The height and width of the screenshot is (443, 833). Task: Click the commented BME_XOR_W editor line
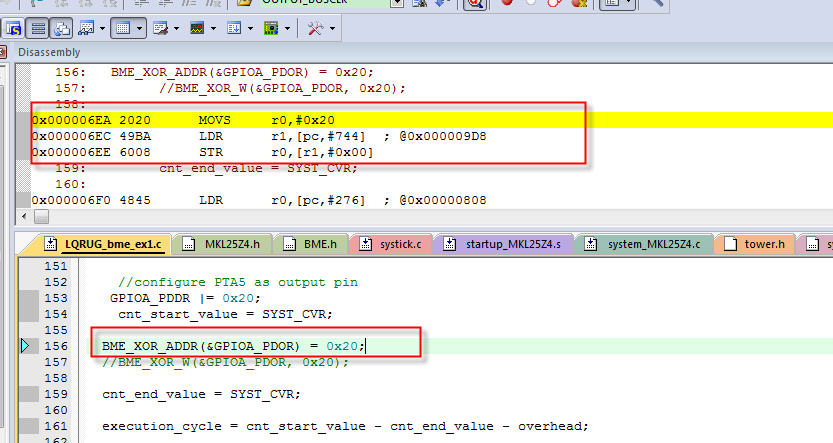tap(225, 362)
